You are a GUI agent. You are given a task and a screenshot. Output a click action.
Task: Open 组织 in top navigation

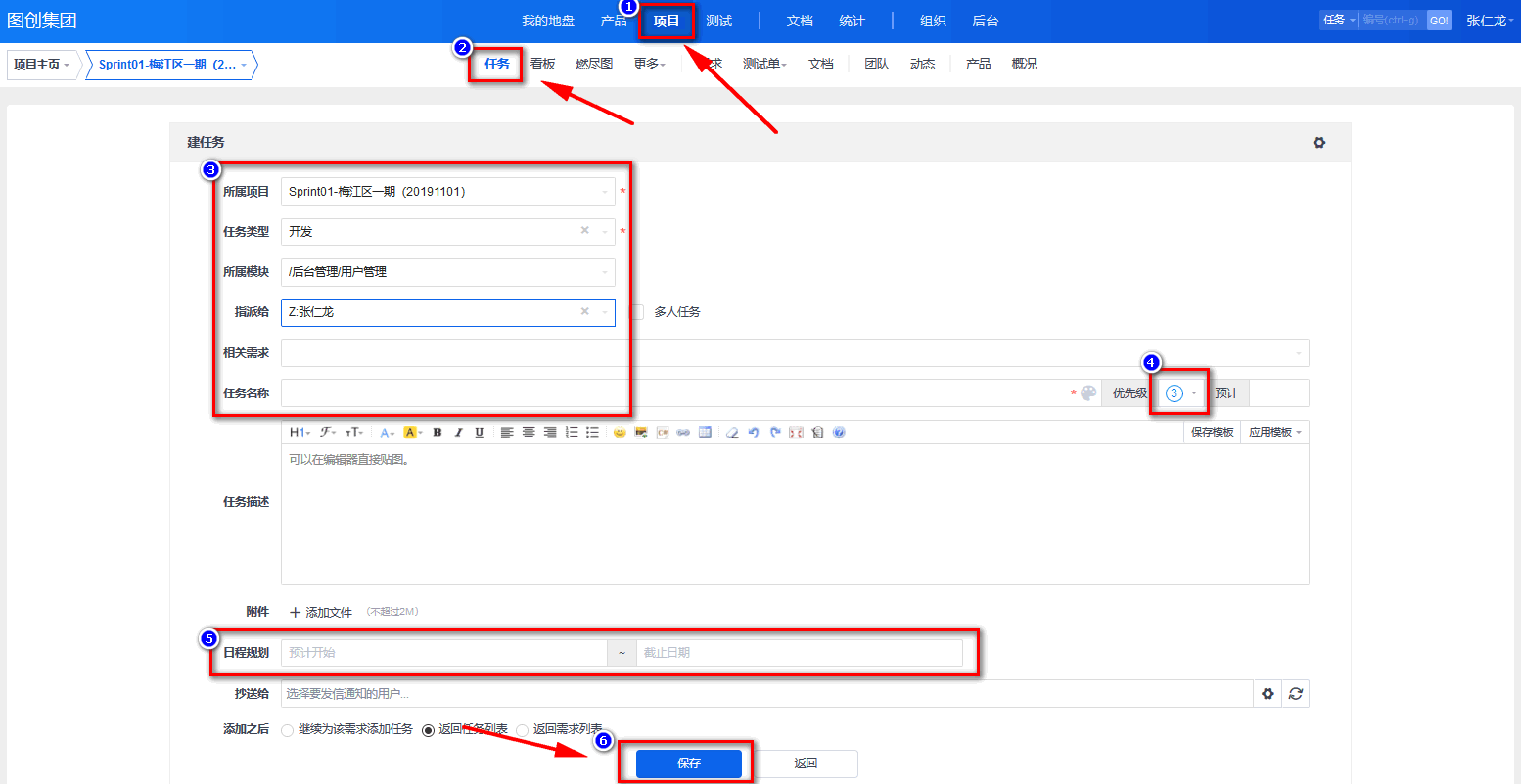tap(934, 21)
